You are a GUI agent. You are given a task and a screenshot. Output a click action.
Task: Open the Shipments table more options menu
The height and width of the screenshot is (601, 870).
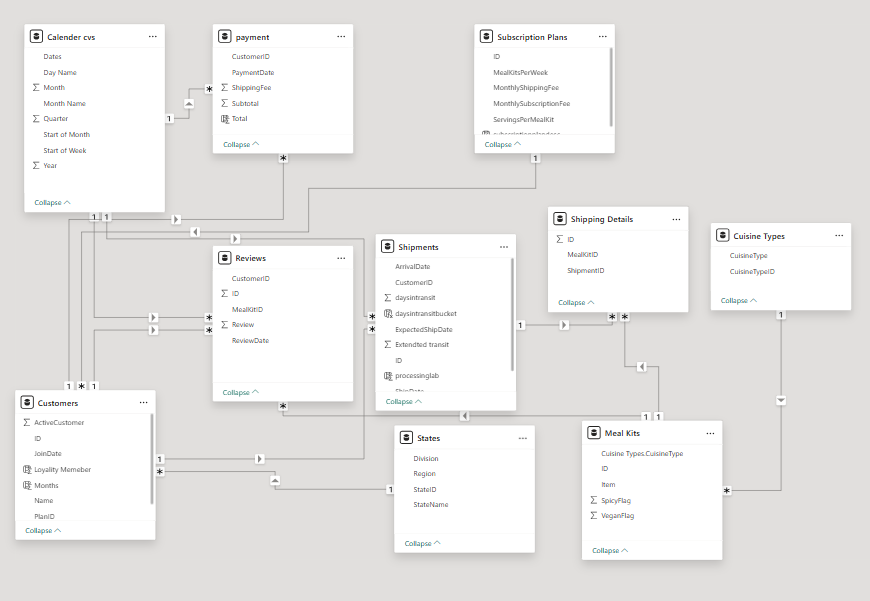pyautogui.click(x=504, y=246)
